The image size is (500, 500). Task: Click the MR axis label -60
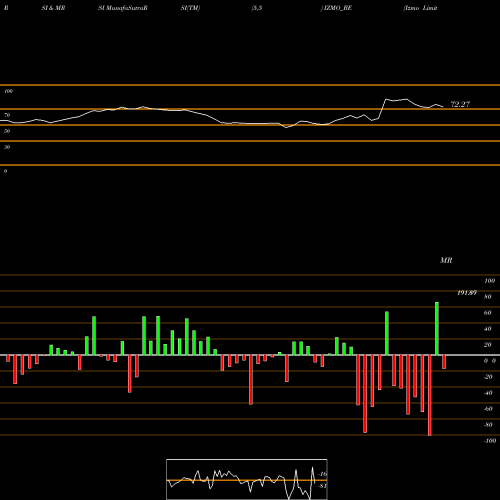click(x=488, y=409)
